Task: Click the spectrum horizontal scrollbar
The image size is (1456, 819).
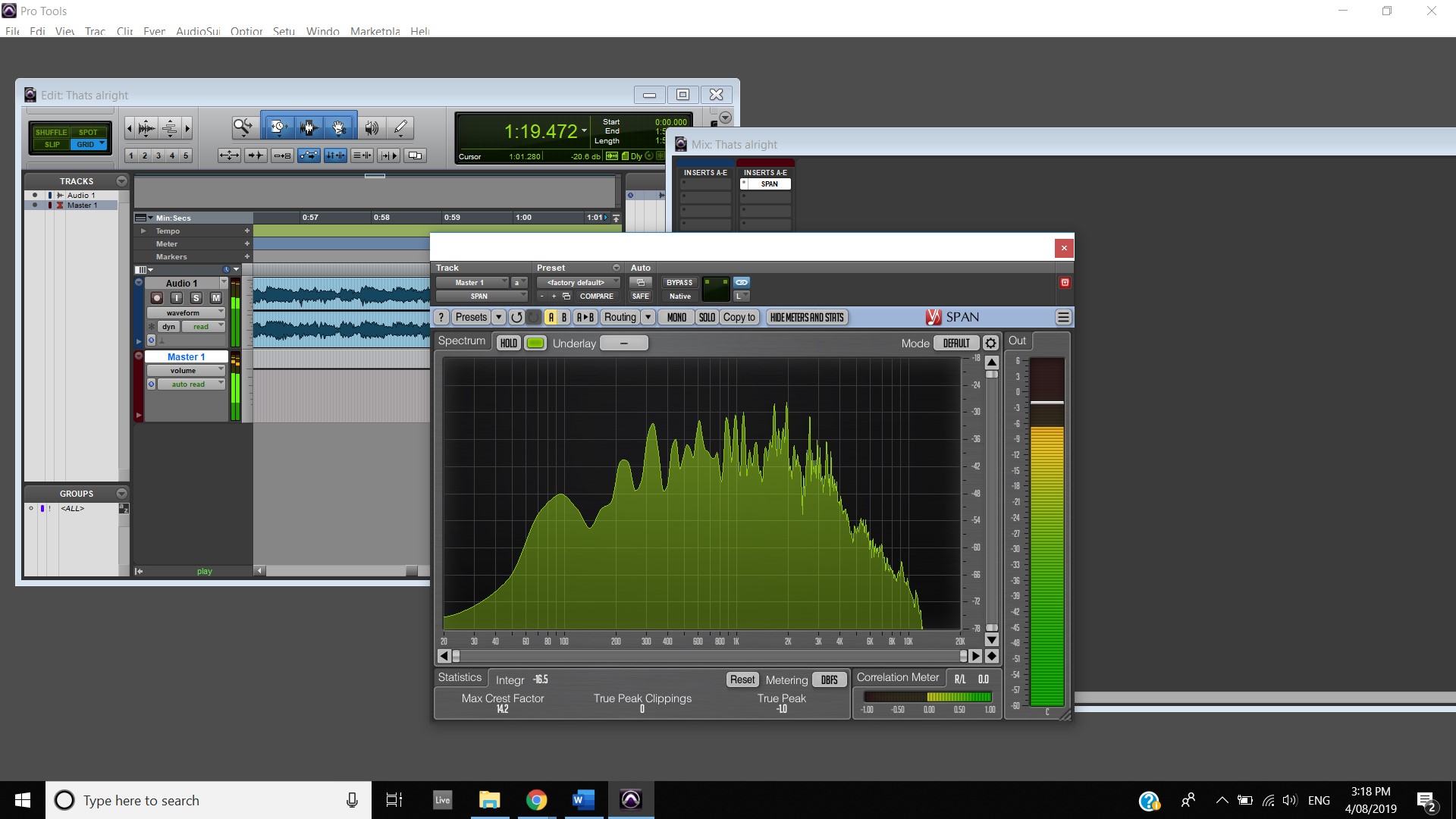Action: click(x=709, y=656)
